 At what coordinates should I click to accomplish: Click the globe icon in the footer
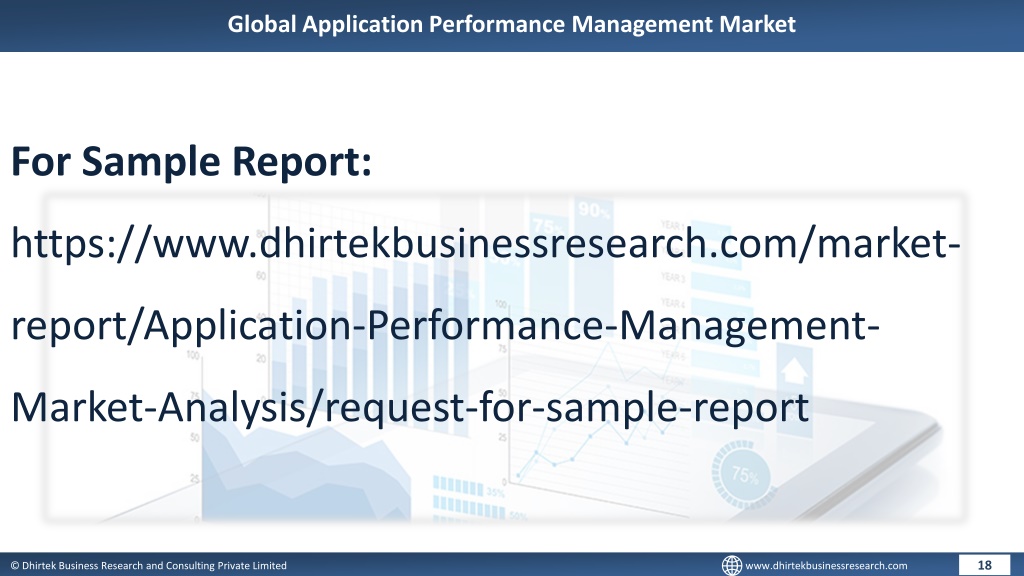point(731,566)
